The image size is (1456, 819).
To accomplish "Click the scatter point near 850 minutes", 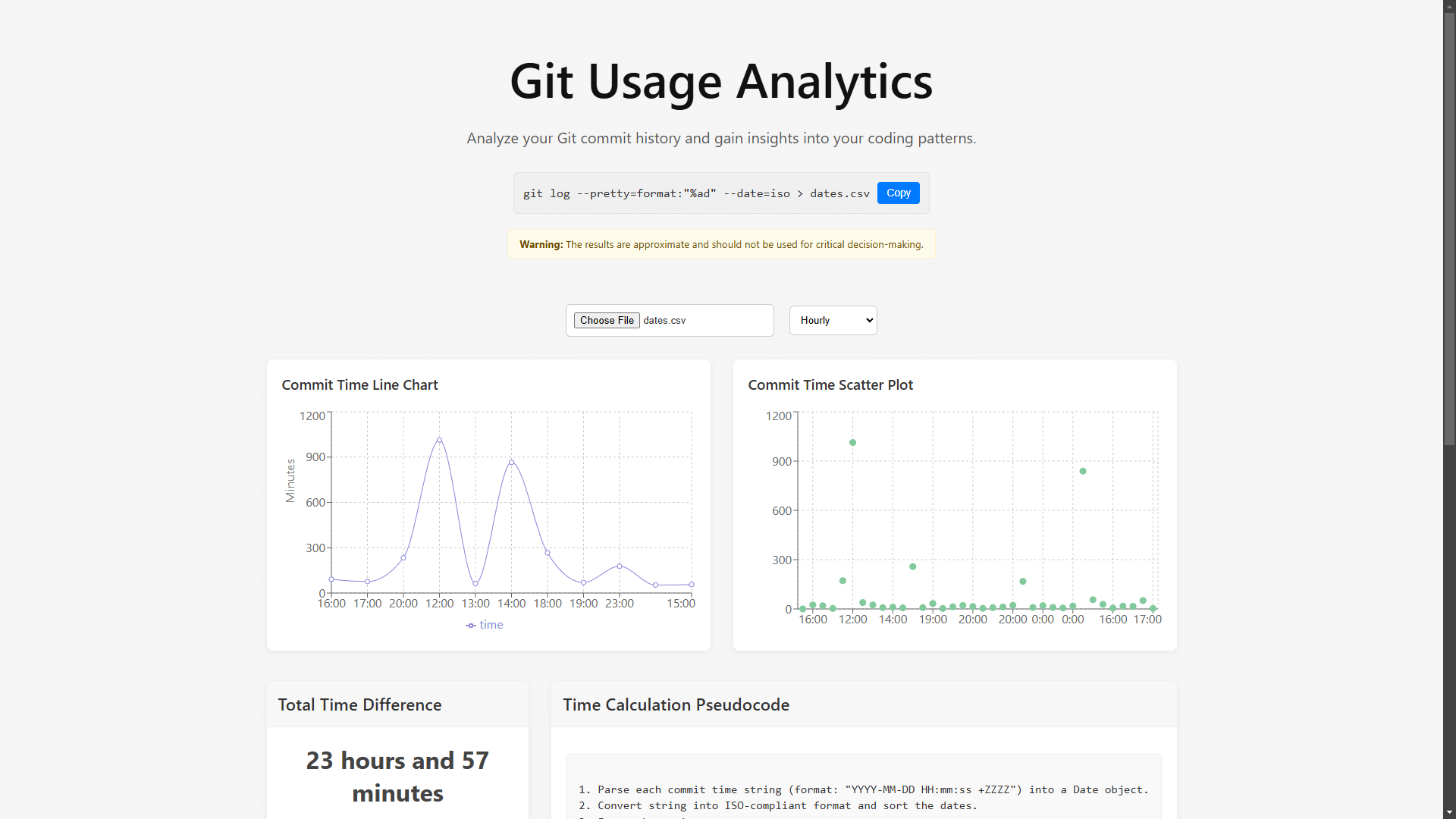I will pyautogui.click(x=1083, y=472).
